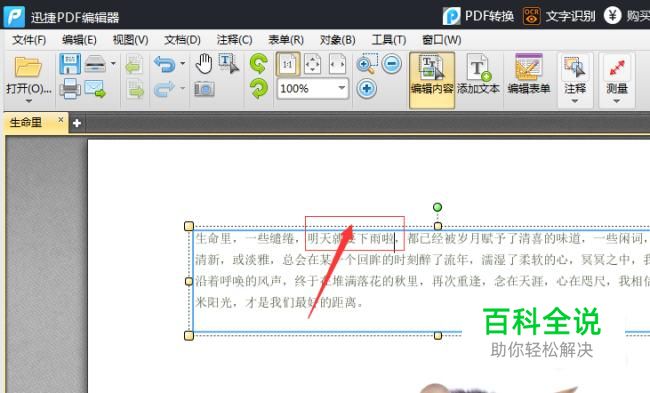Screen dimensions: 650x393
Task: Click the top-center handle of text box
Action: click(438, 226)
